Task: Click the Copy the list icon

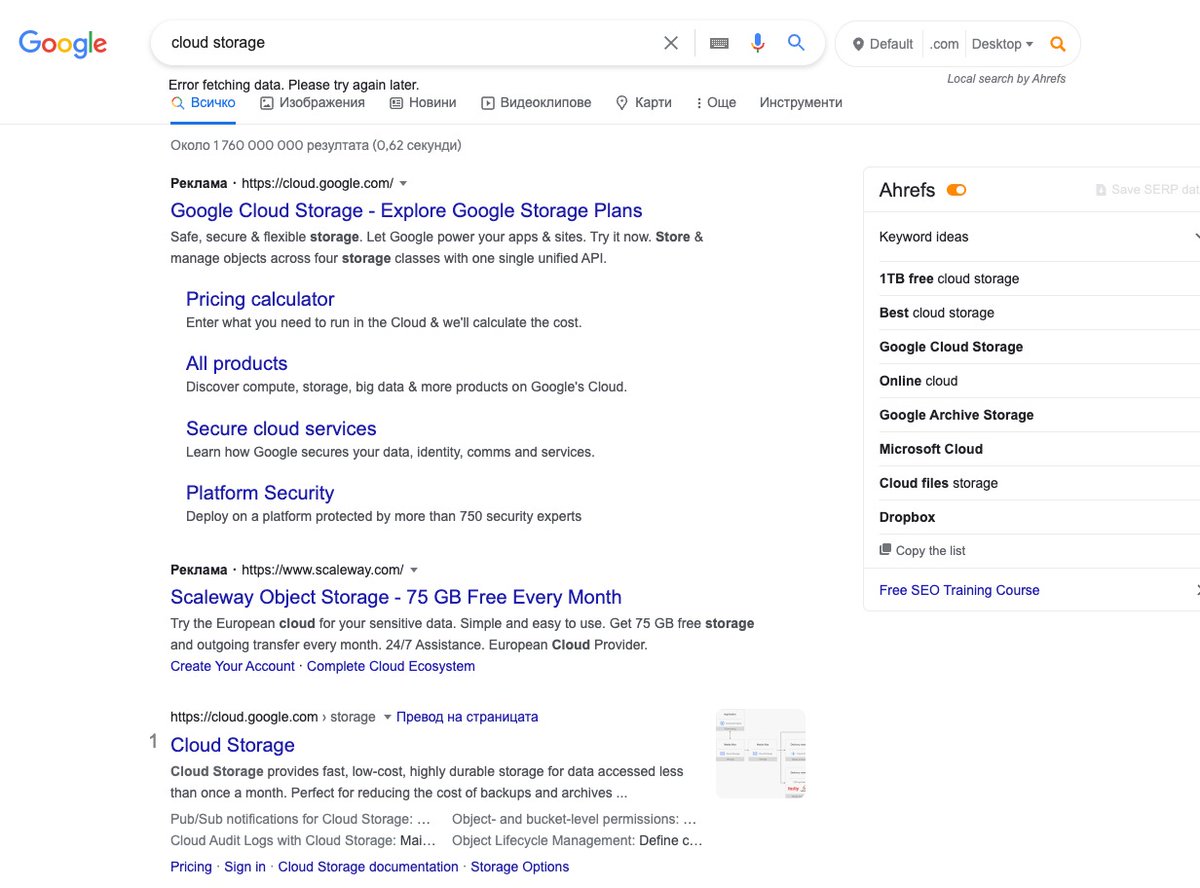Action: coord(885,549)
